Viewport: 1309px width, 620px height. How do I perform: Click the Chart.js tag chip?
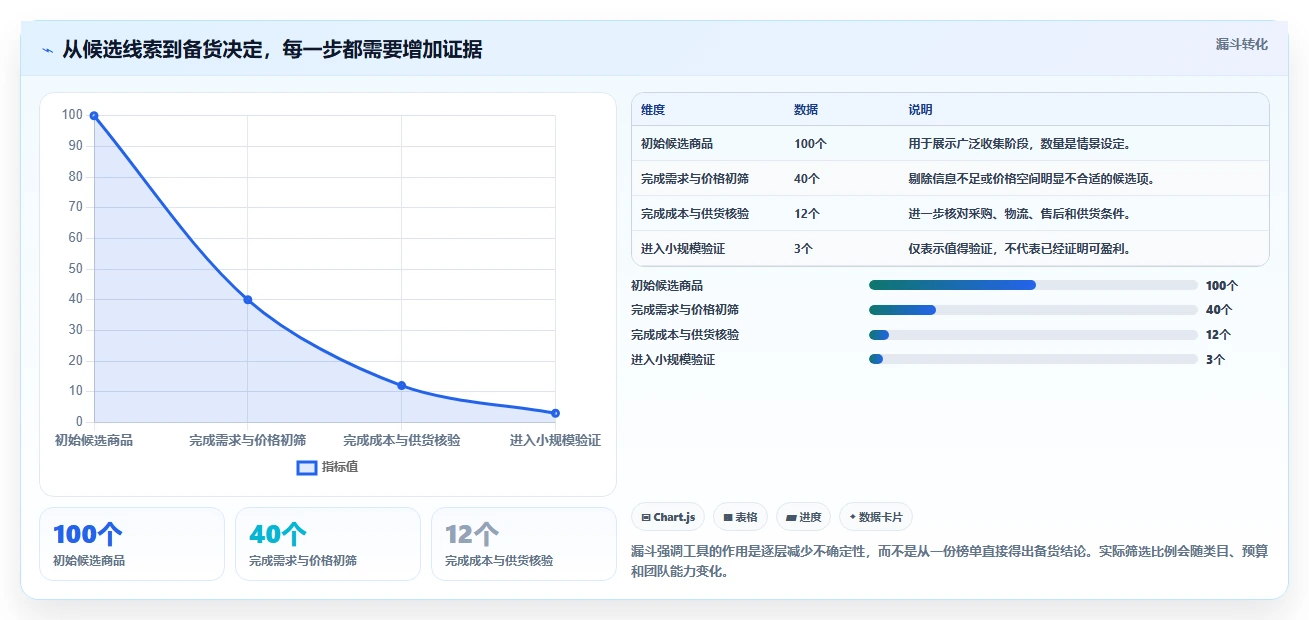pyautogui.click(x=668, y=517)
